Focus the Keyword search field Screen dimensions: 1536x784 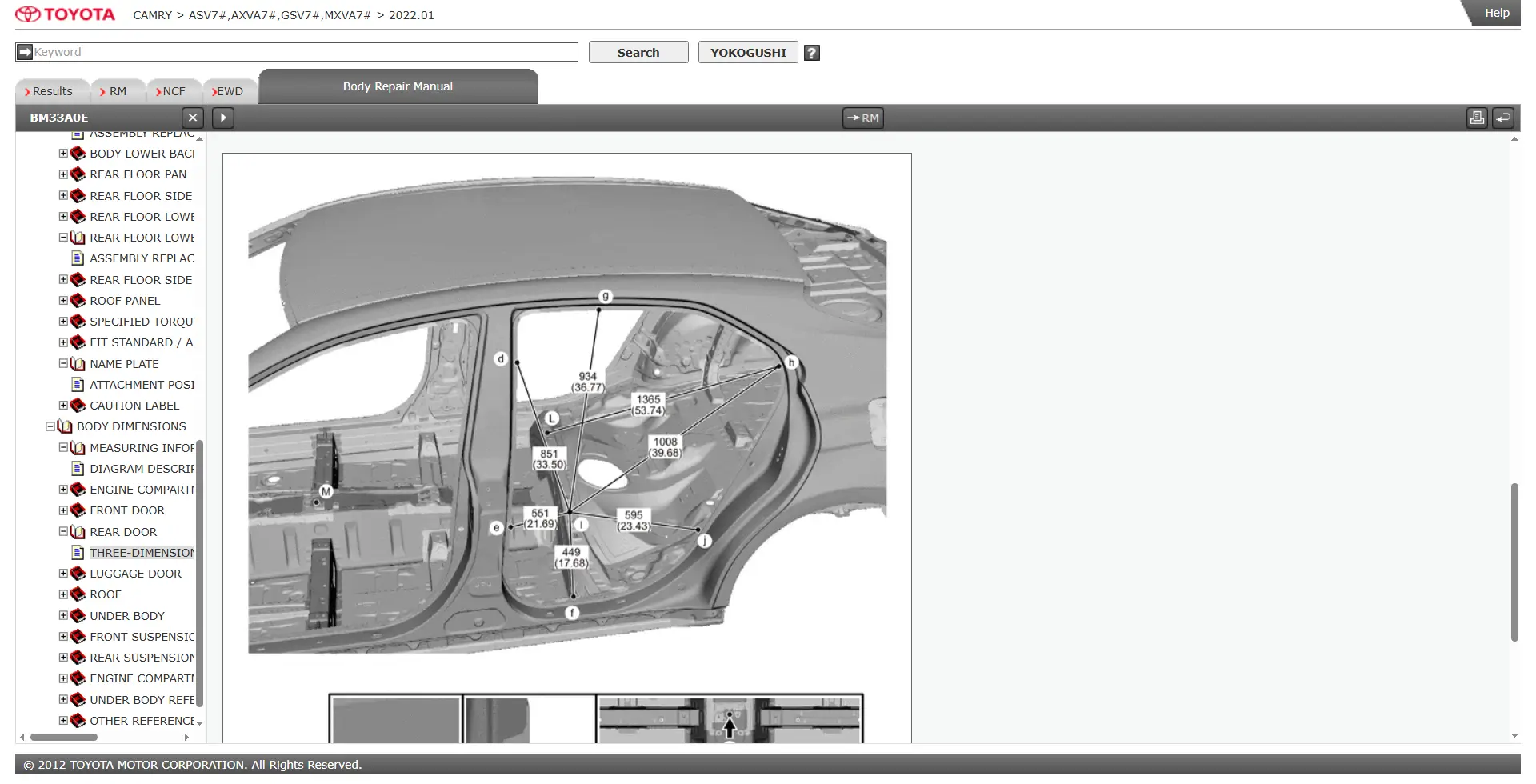pyautogui.click(x=305, y=52)
